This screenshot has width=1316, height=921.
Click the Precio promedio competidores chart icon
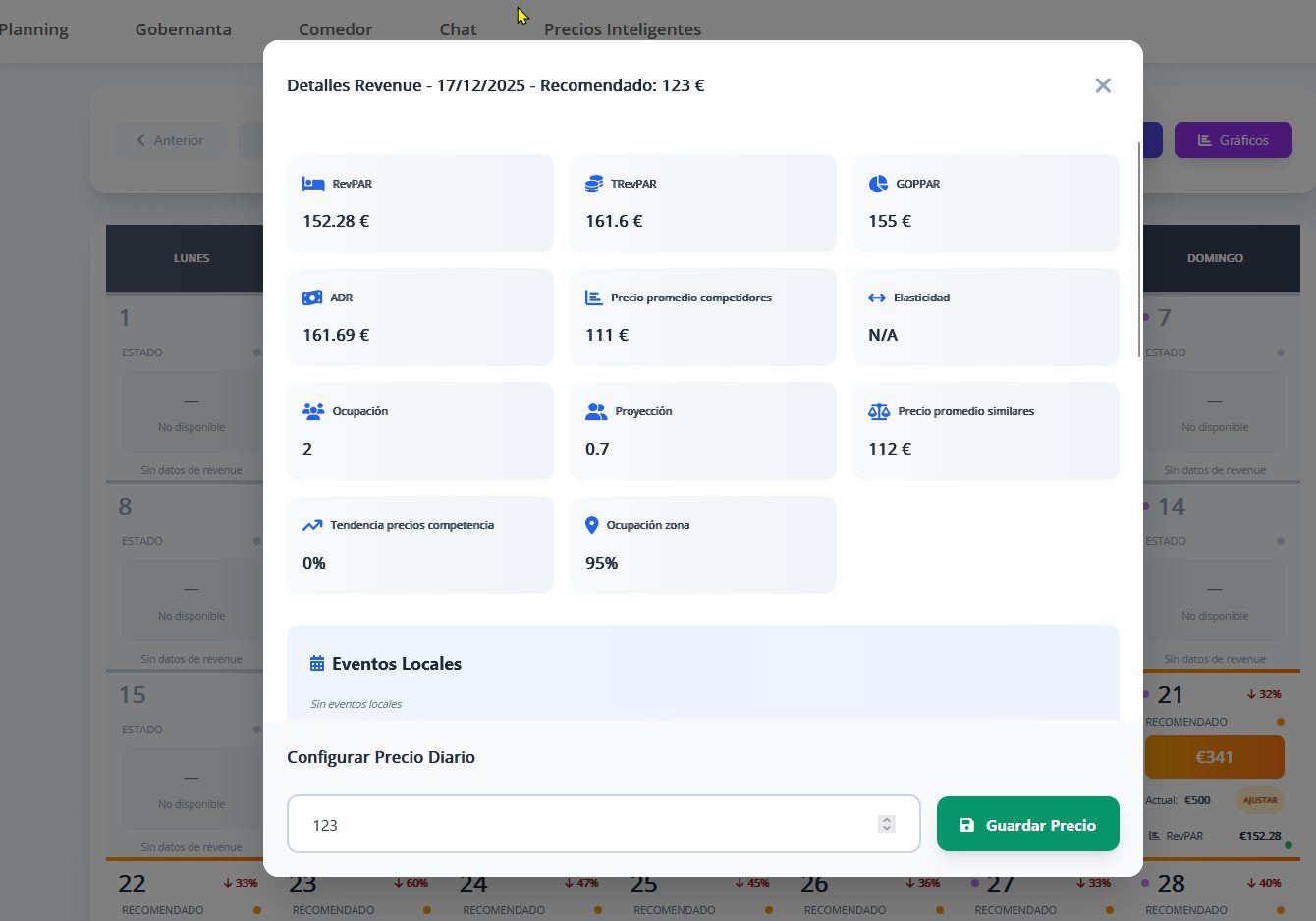click(594, 298)
